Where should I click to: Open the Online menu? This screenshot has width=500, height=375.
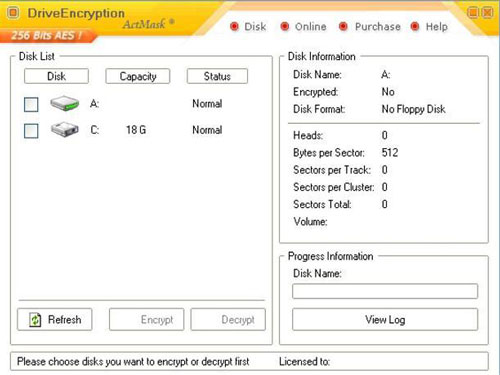(311, 27)
